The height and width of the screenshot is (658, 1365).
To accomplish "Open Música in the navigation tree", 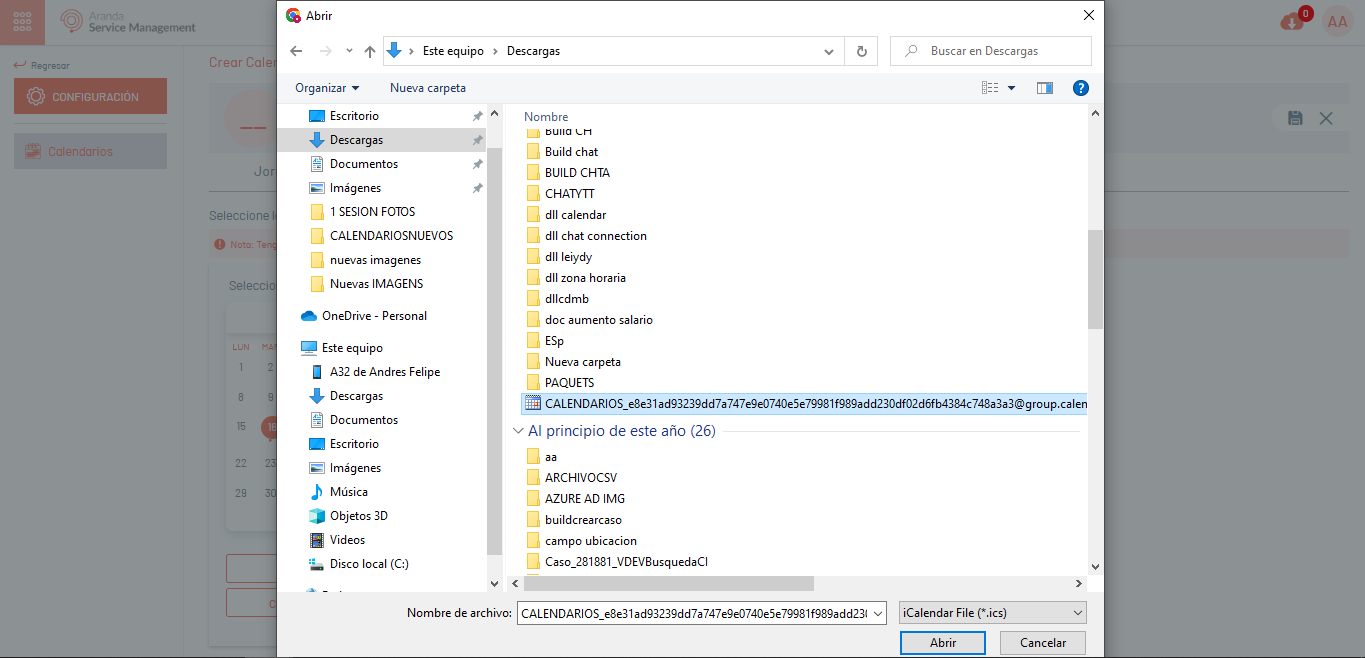I will click(x=349, y=492).
